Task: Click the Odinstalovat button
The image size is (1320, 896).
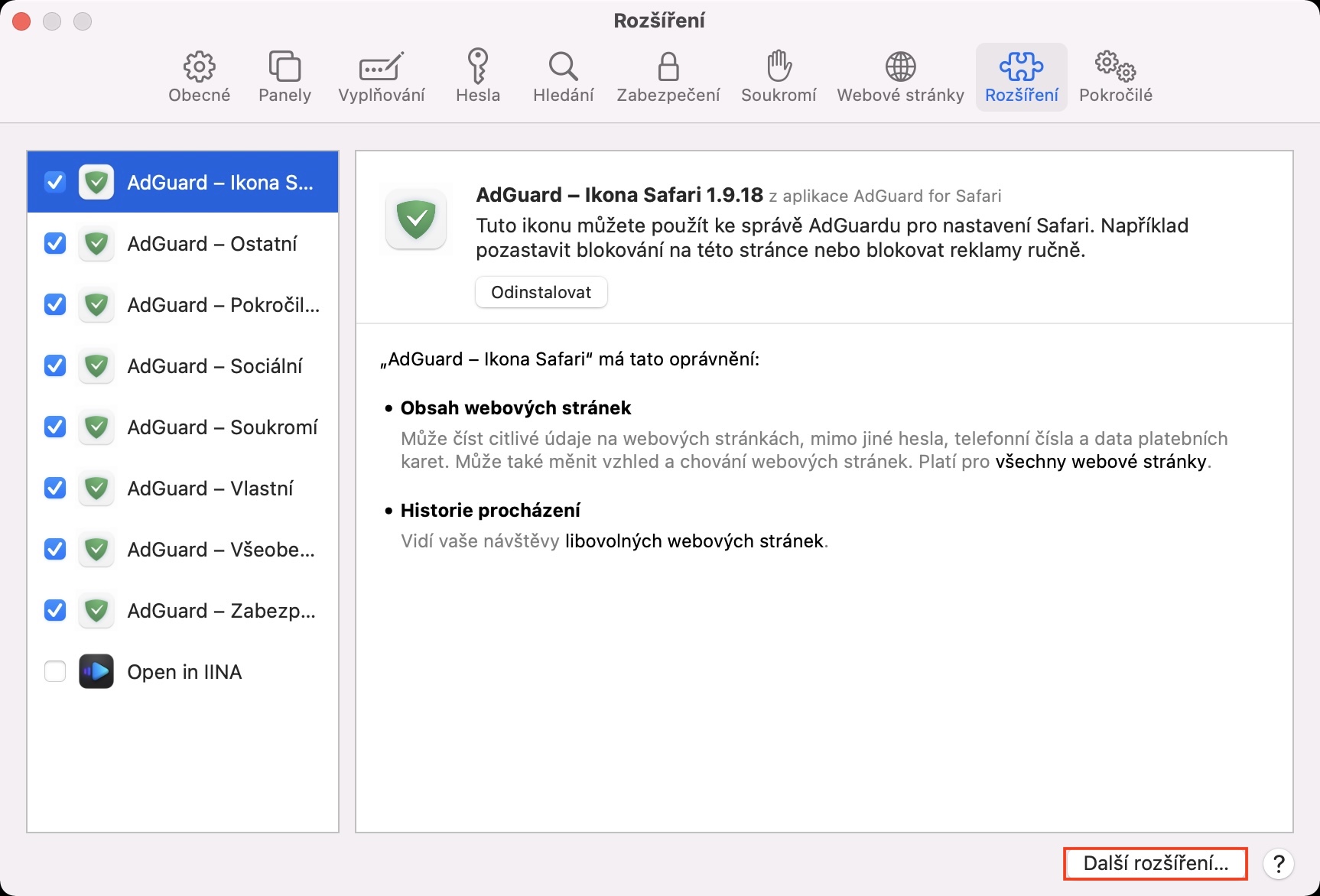Action: click(541, 292)
